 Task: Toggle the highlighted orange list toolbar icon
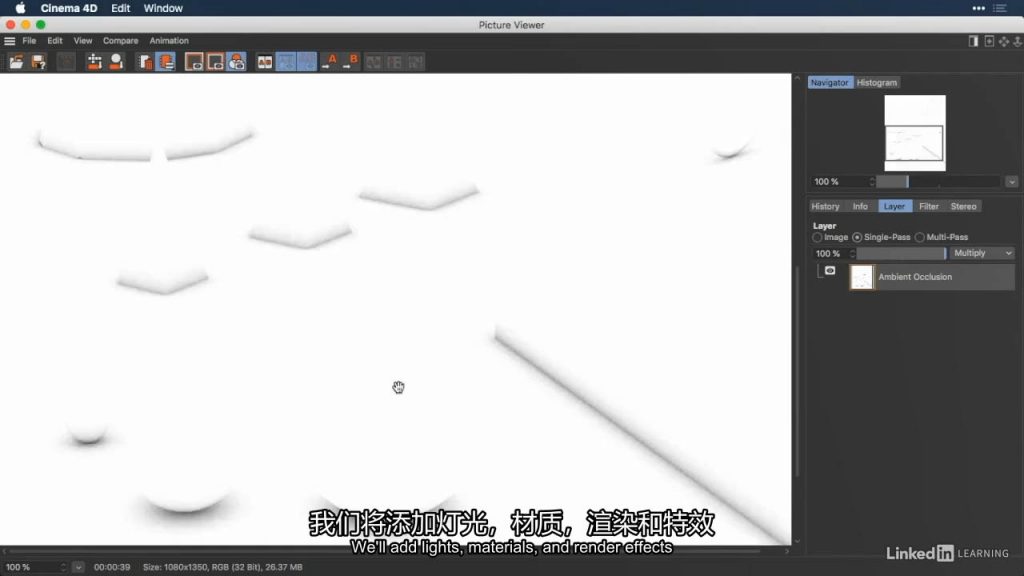click(x=167, y=62)
